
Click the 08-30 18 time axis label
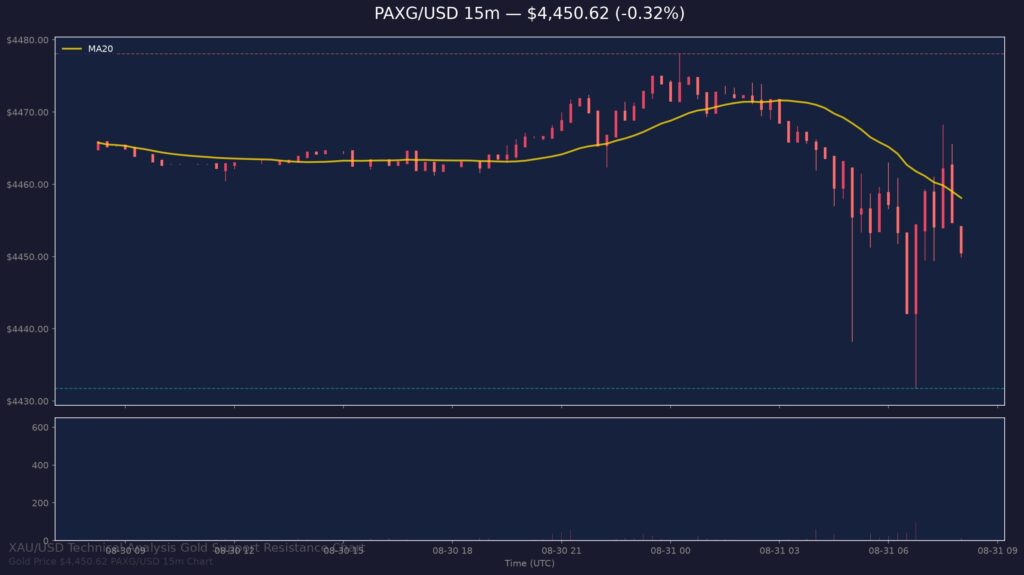point(452,551)
